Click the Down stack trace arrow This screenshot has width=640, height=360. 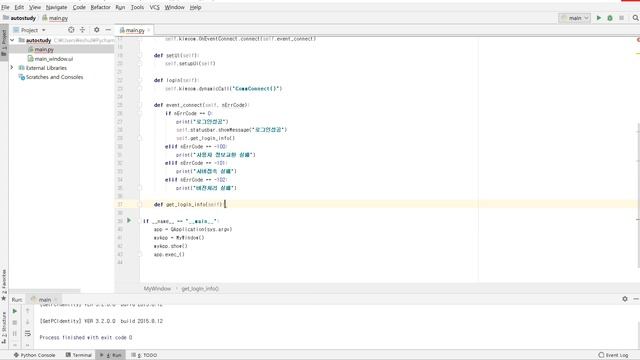pyautogui.click(x=28, y=322)
